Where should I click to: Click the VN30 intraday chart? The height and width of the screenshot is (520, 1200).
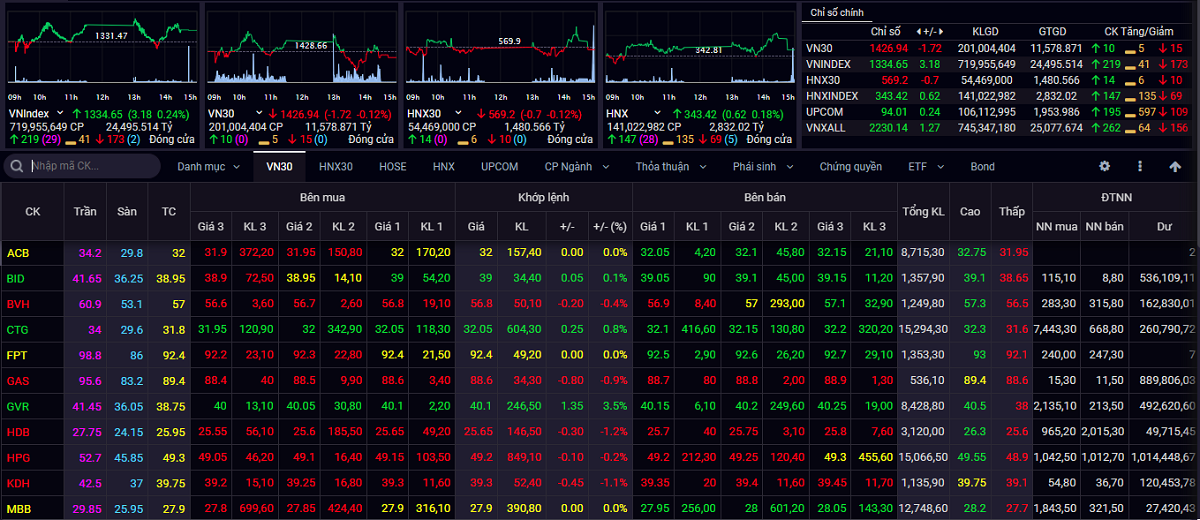[x=301, y=47]
